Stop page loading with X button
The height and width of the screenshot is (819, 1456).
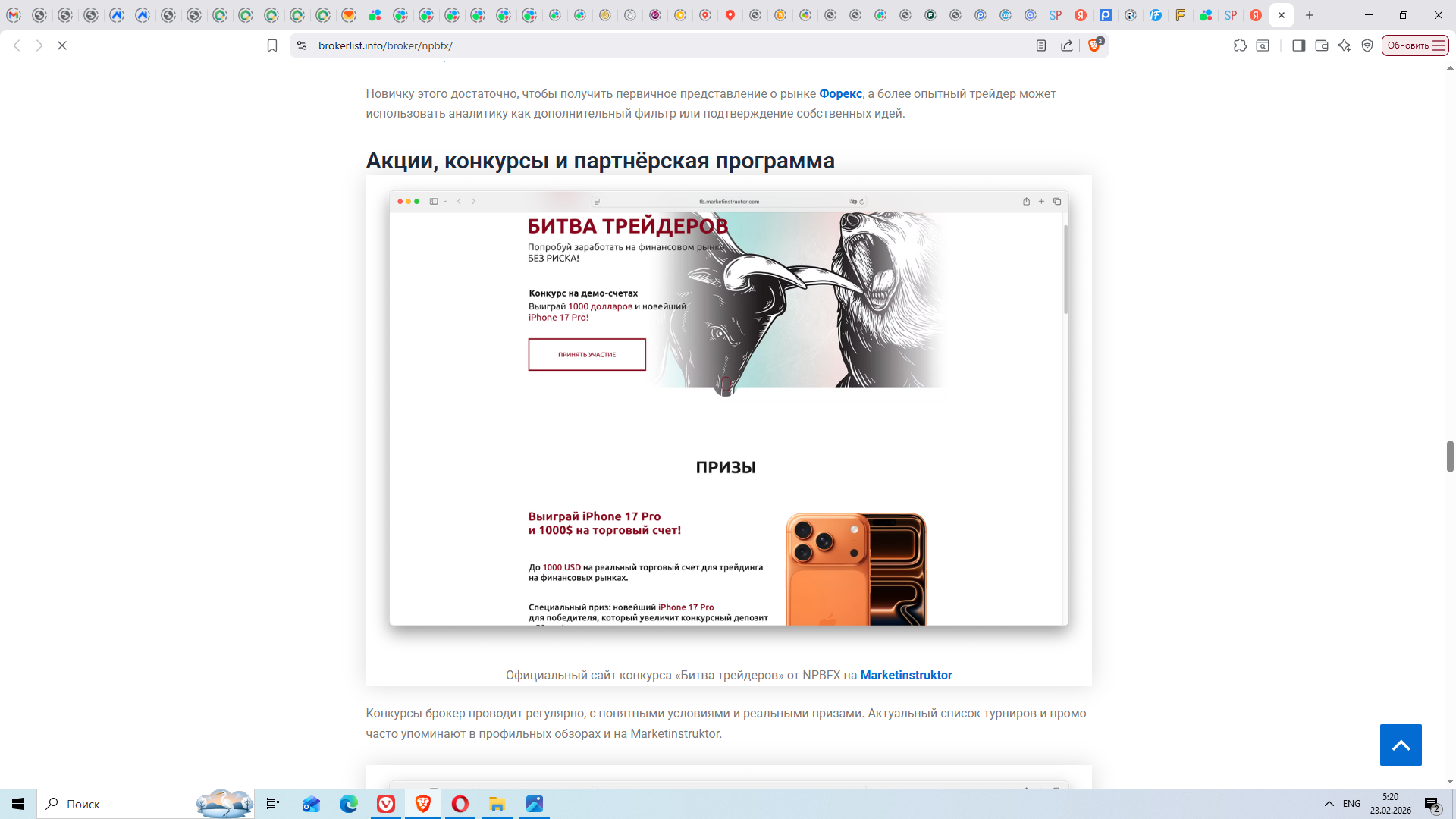click(62, 45)
